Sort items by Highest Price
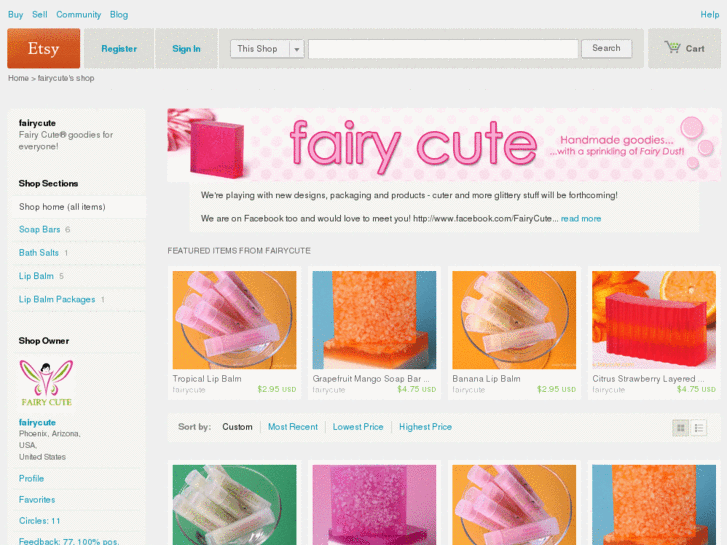This screenshot has height=545, width=727. tap(425, 427)
